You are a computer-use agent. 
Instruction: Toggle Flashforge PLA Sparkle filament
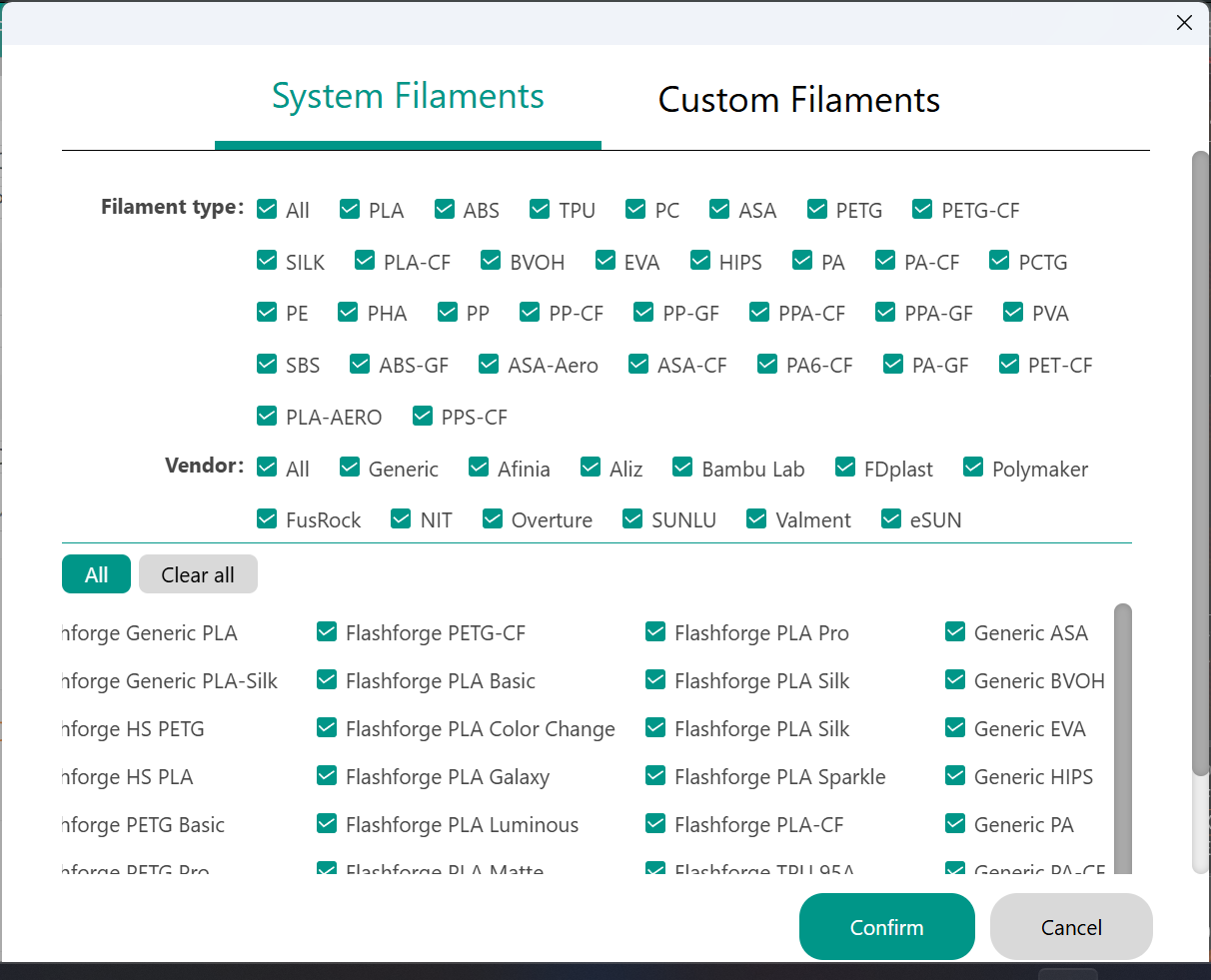coord(655,775)
